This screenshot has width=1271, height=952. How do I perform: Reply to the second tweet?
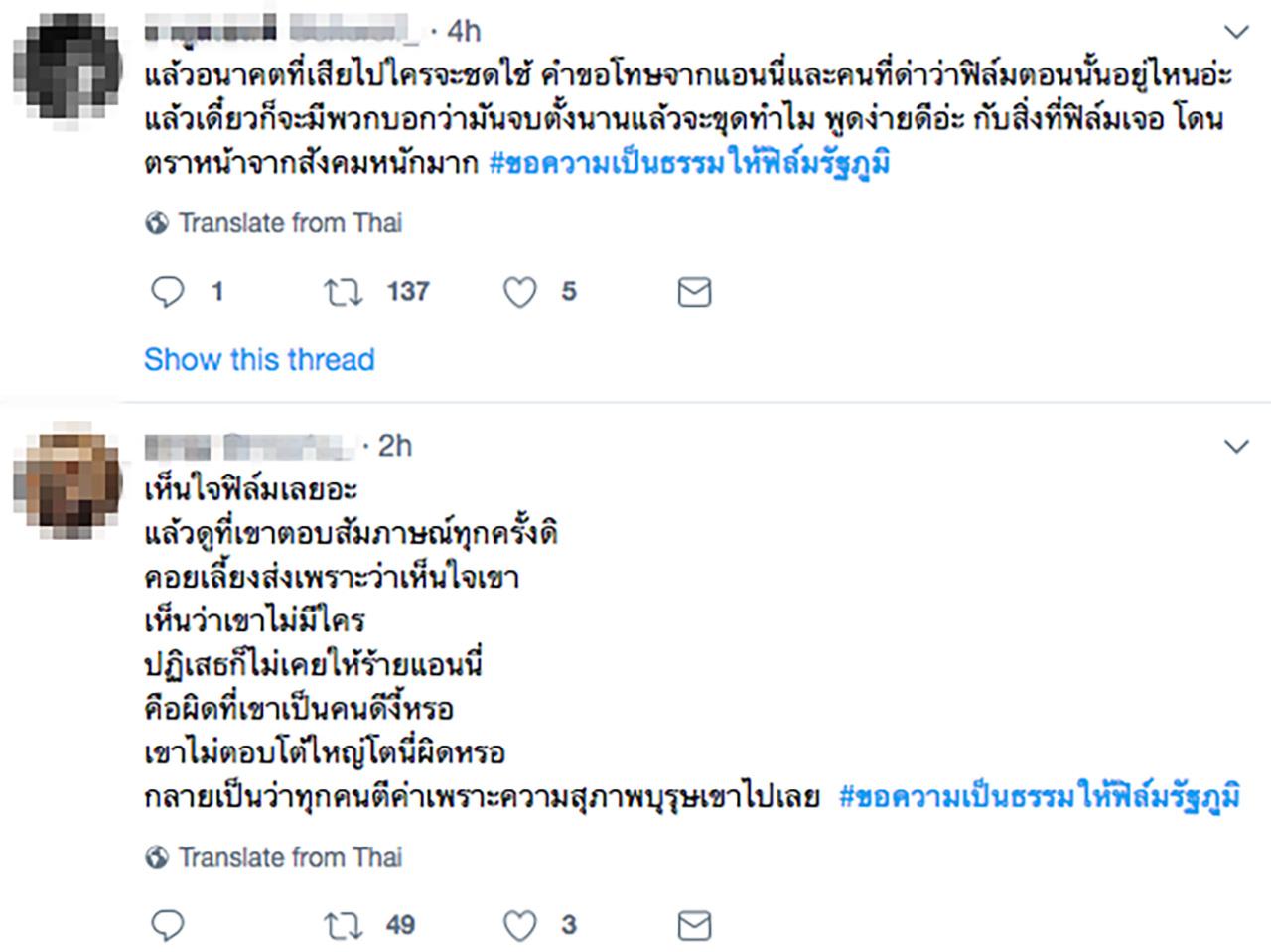[x=168, y=925]
